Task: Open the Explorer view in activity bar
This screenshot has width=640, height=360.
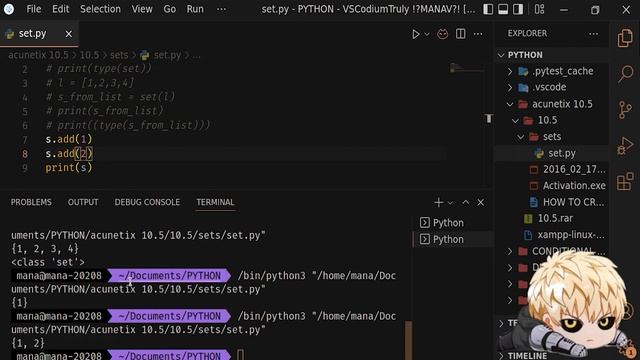Action: 625,38
